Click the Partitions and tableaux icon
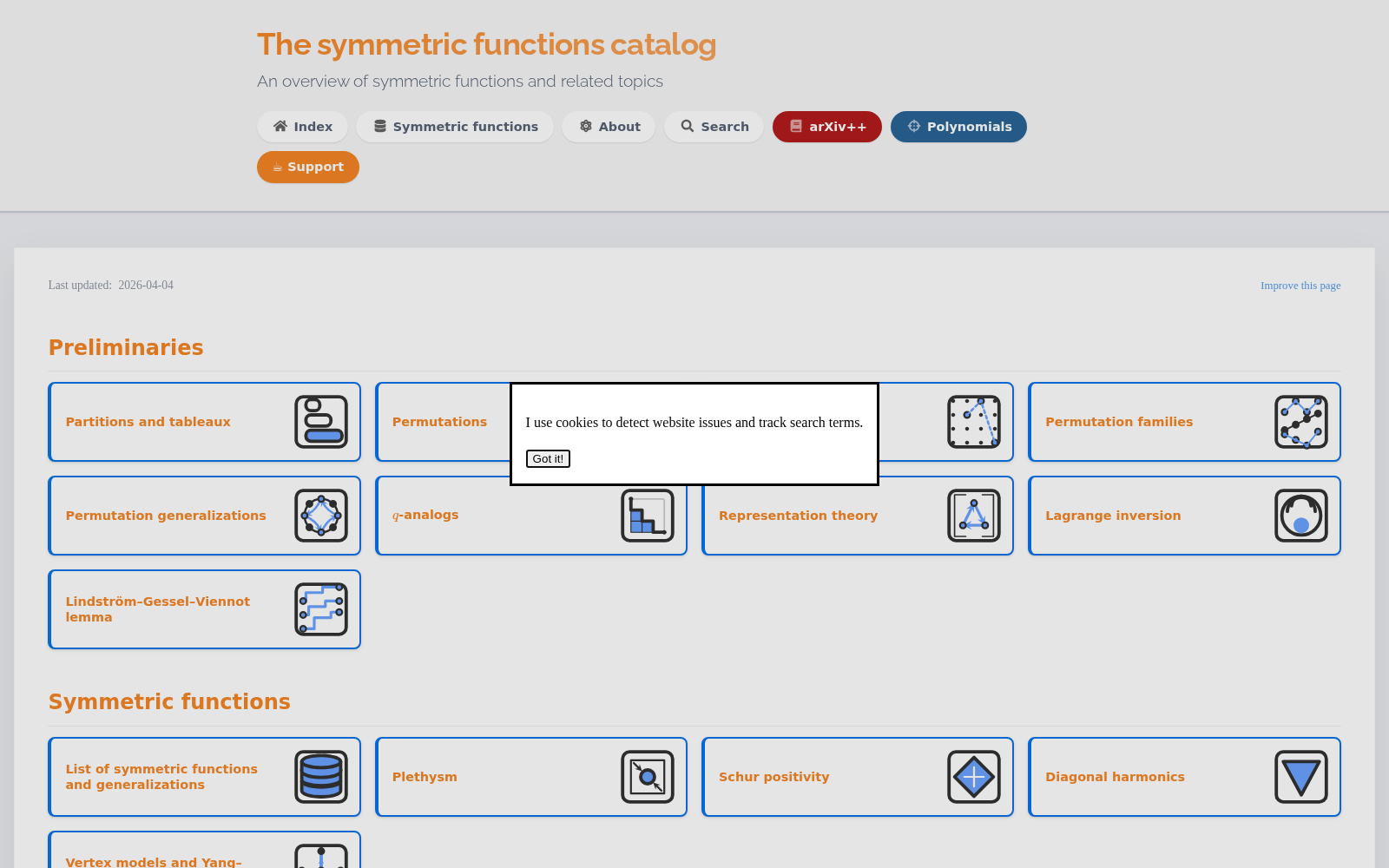The height and width of the screenshot is (868, 1389). [321, 422]
